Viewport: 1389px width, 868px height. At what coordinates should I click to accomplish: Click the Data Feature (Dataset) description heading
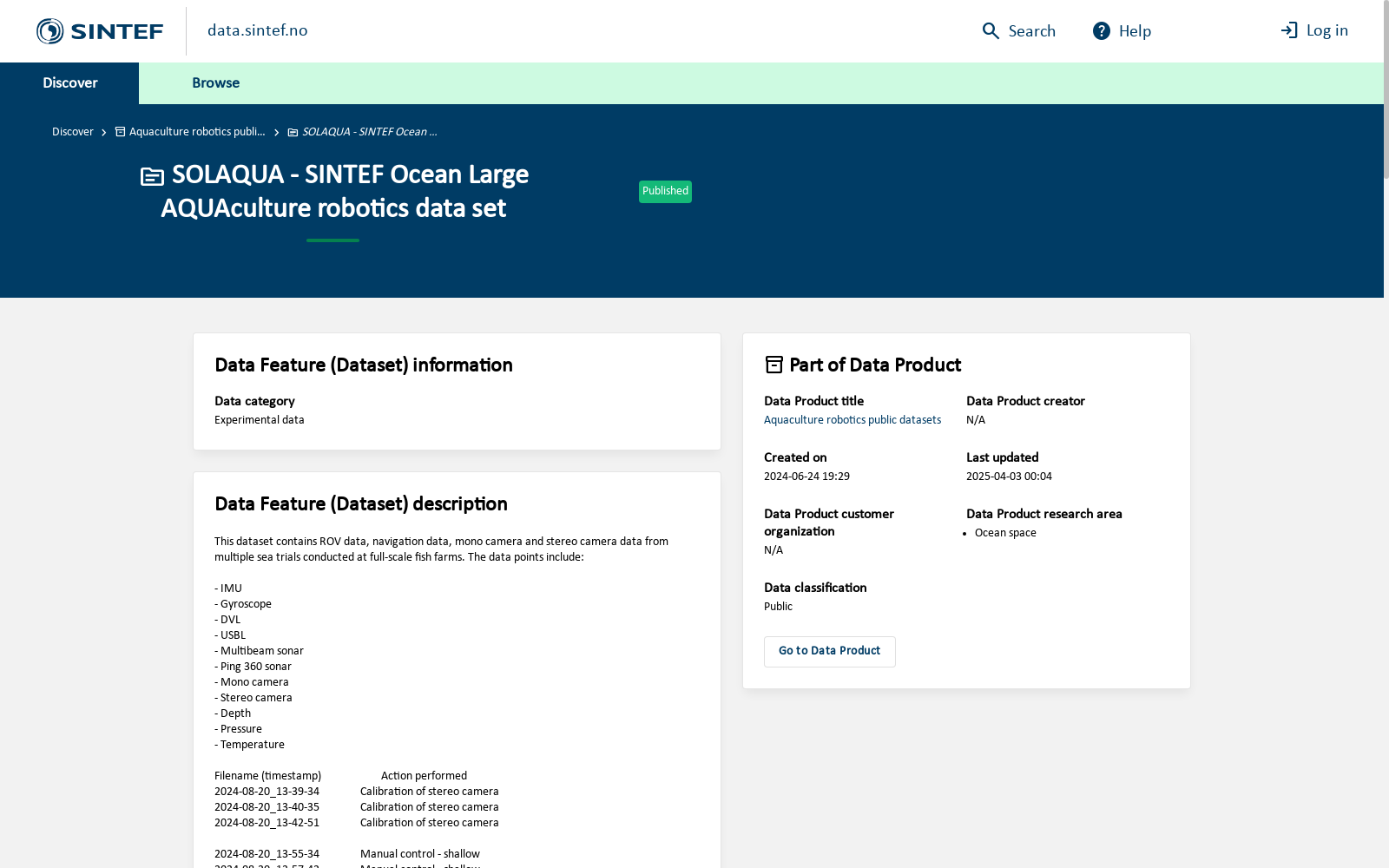361,504
